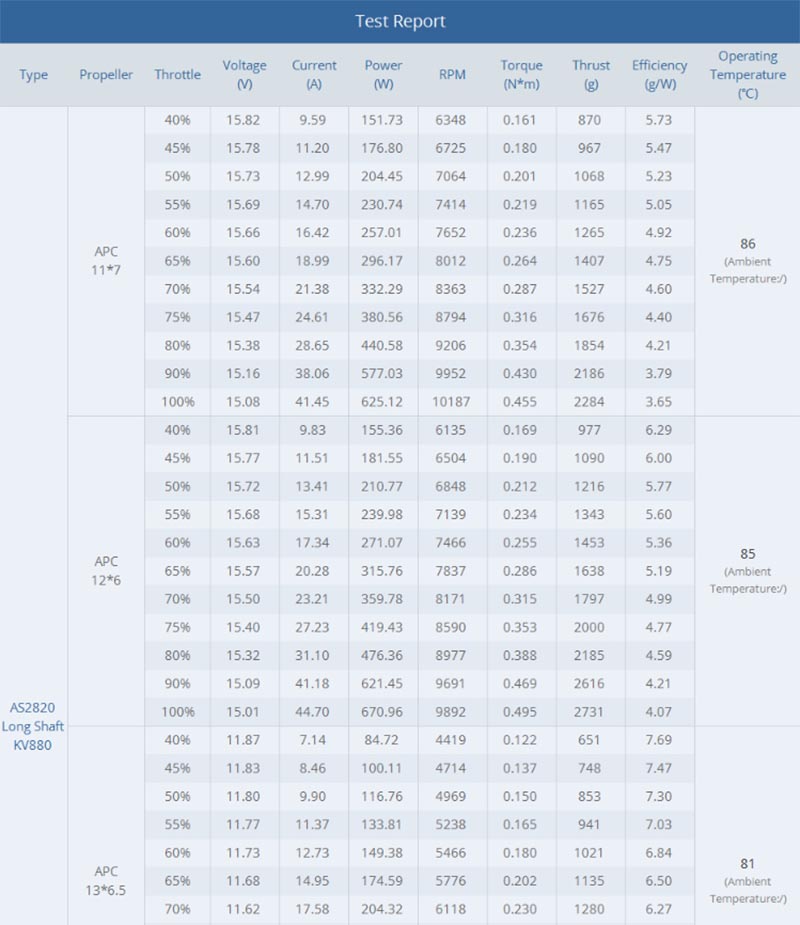Click the Propeller column header
The width and height of the screenshot is (800, 925).
[x=106, y=75]
